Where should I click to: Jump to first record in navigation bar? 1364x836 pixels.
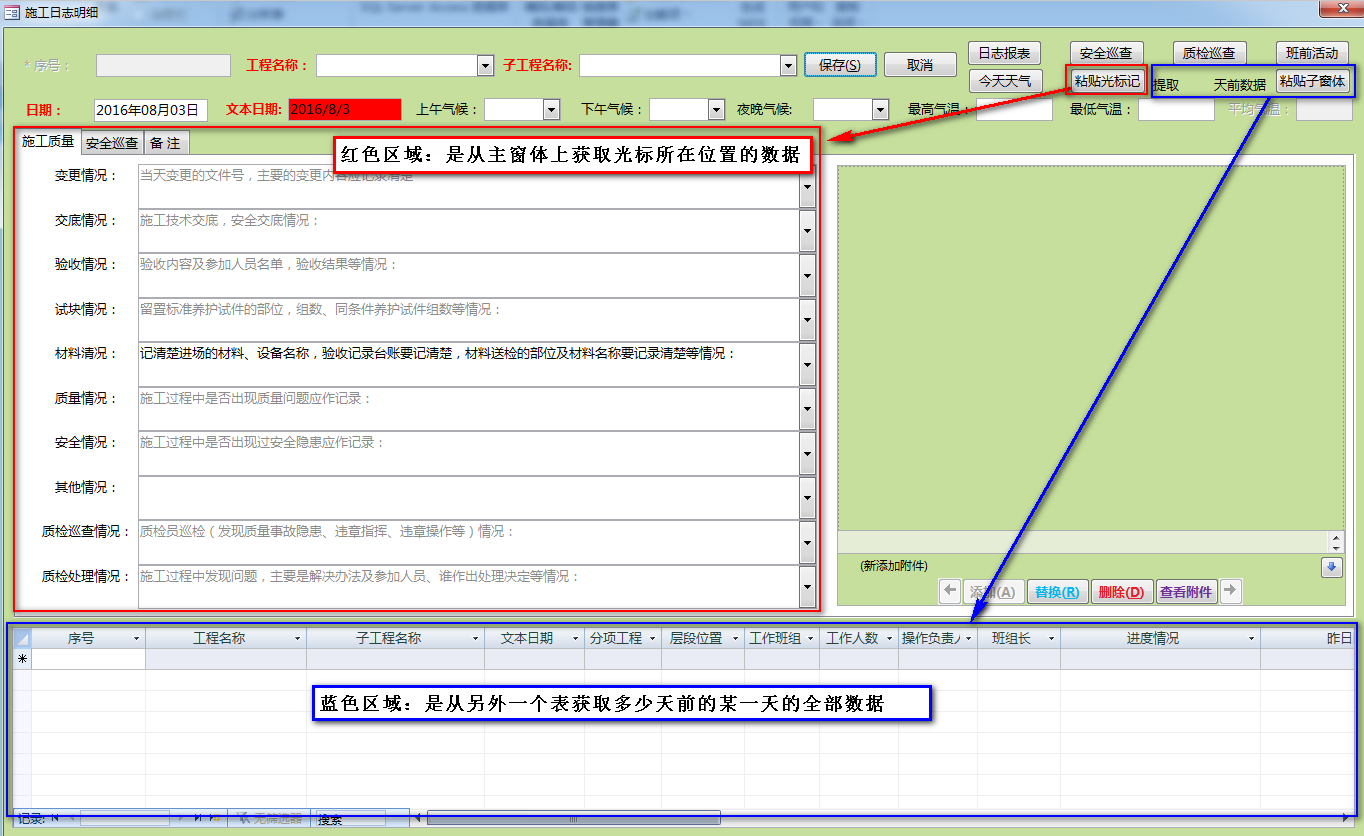[x=55, y=818]
